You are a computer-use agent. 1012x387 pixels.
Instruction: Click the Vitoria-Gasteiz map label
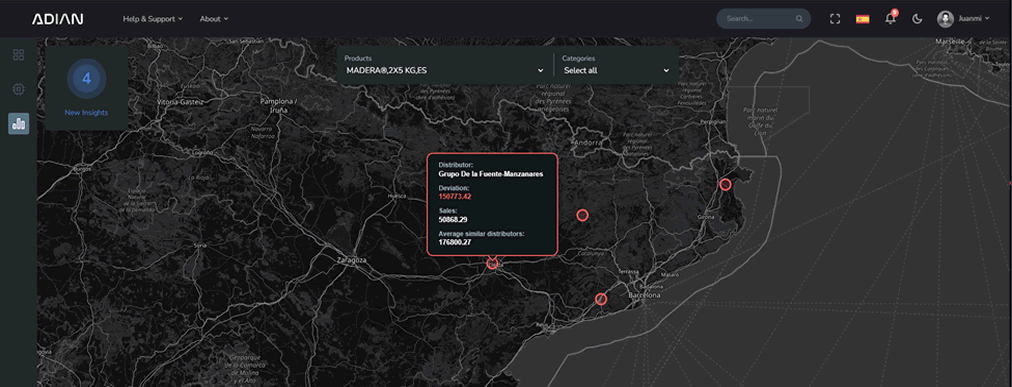181,102
